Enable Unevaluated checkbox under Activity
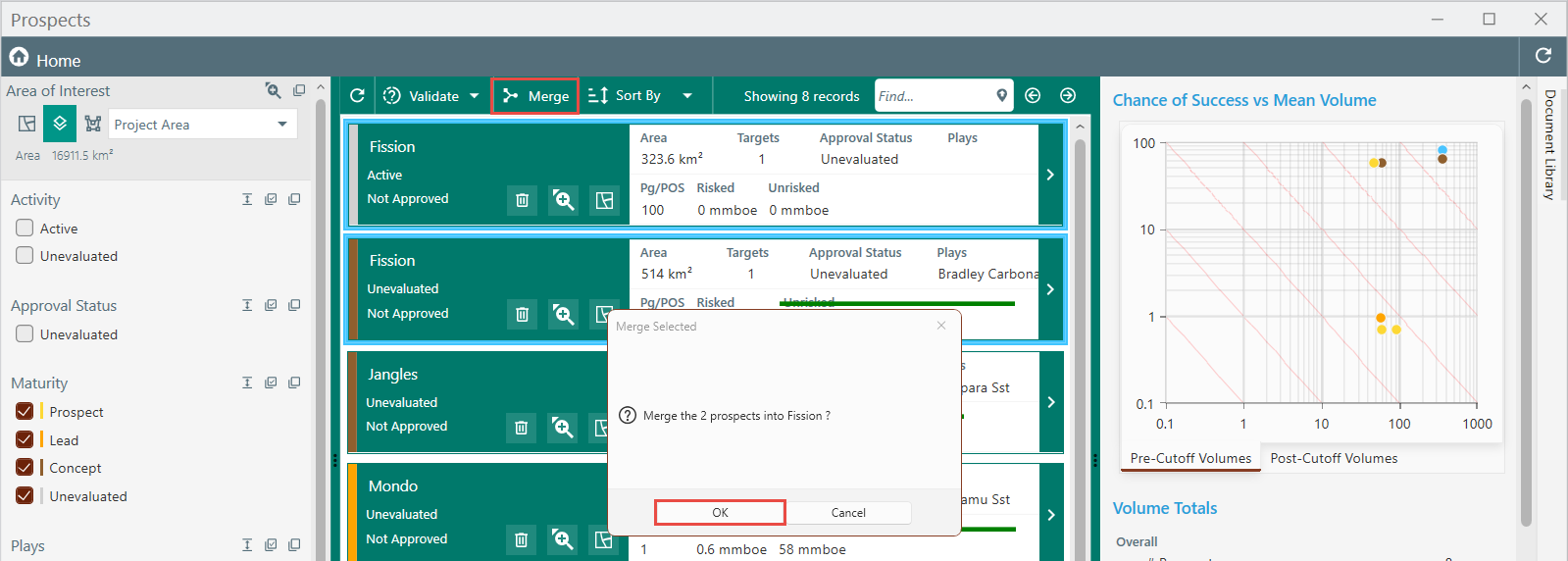 click(x=25, y=255)
